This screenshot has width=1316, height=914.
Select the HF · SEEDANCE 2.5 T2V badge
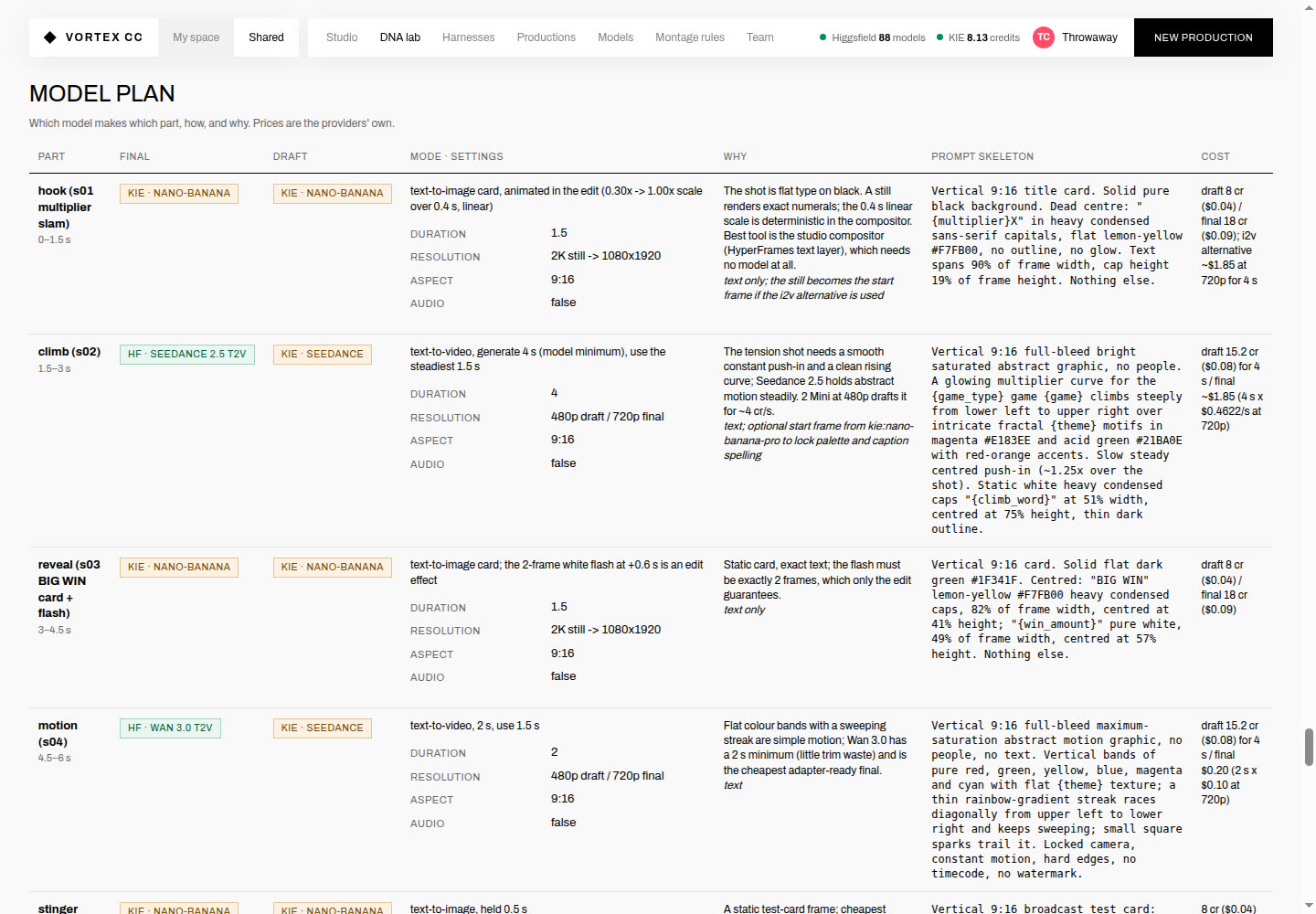pyautogui.click(x=187, y=355)
